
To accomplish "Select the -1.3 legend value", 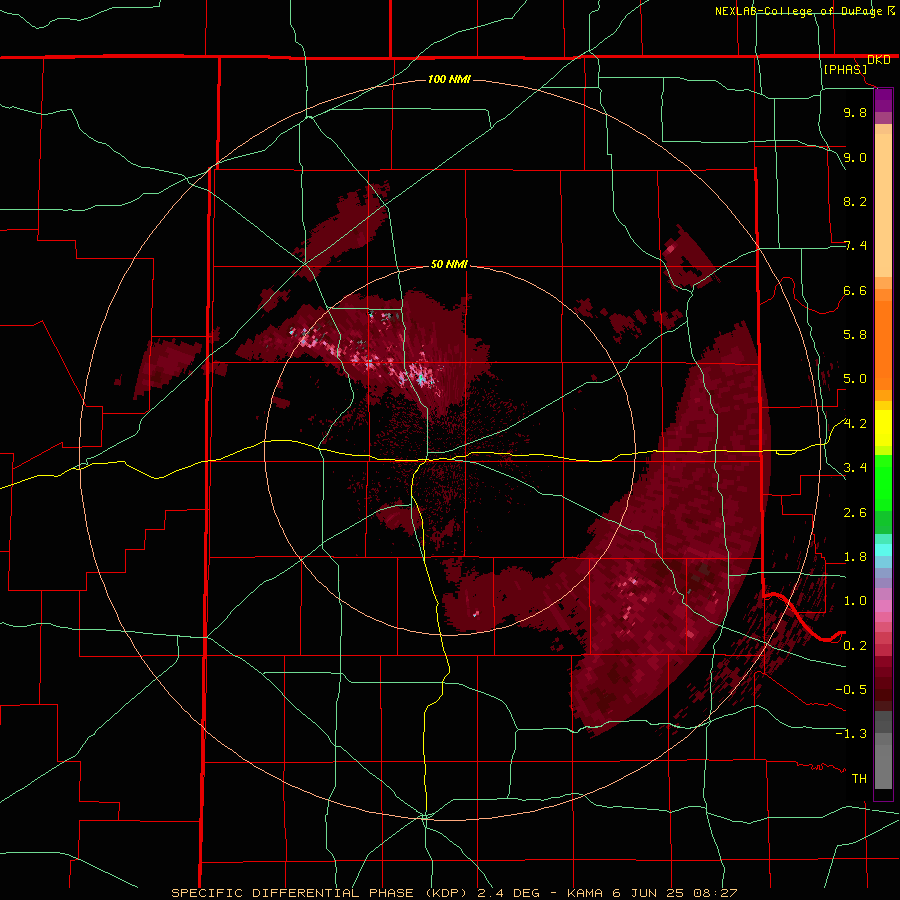I will pyautogui.click(x=851, y=734).
